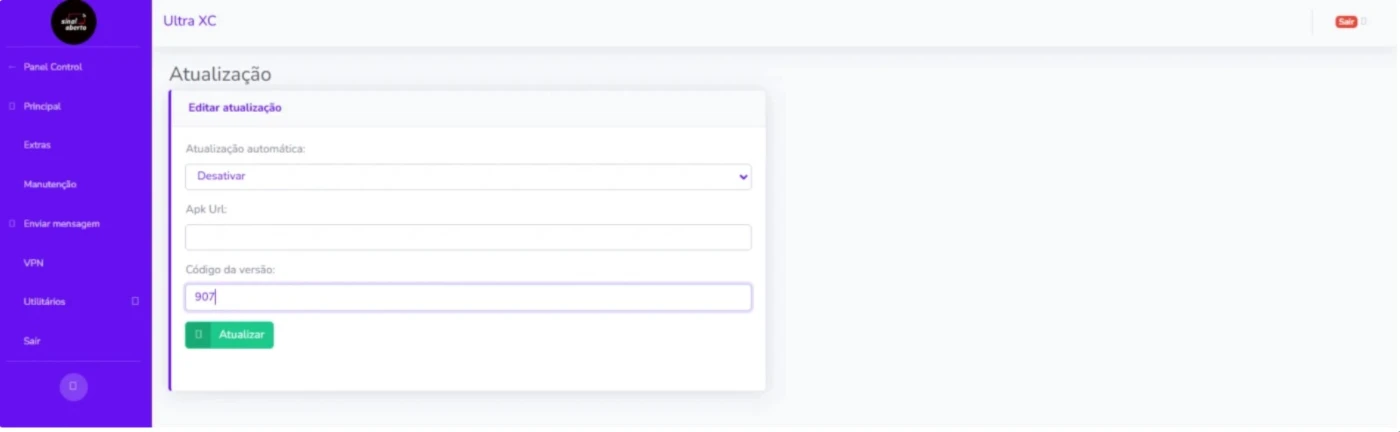Click the green Atualizar button

pyautogui.click(x=229, y=335)
